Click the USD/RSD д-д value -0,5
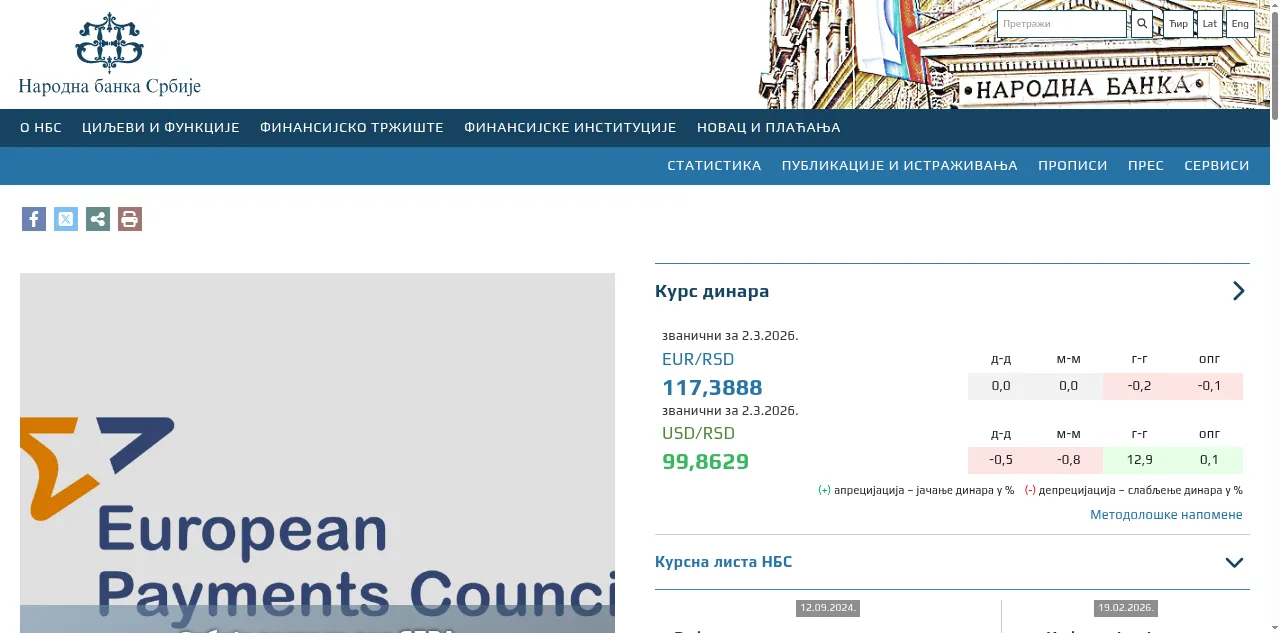1280x633 pixels. pos(1000,460)
